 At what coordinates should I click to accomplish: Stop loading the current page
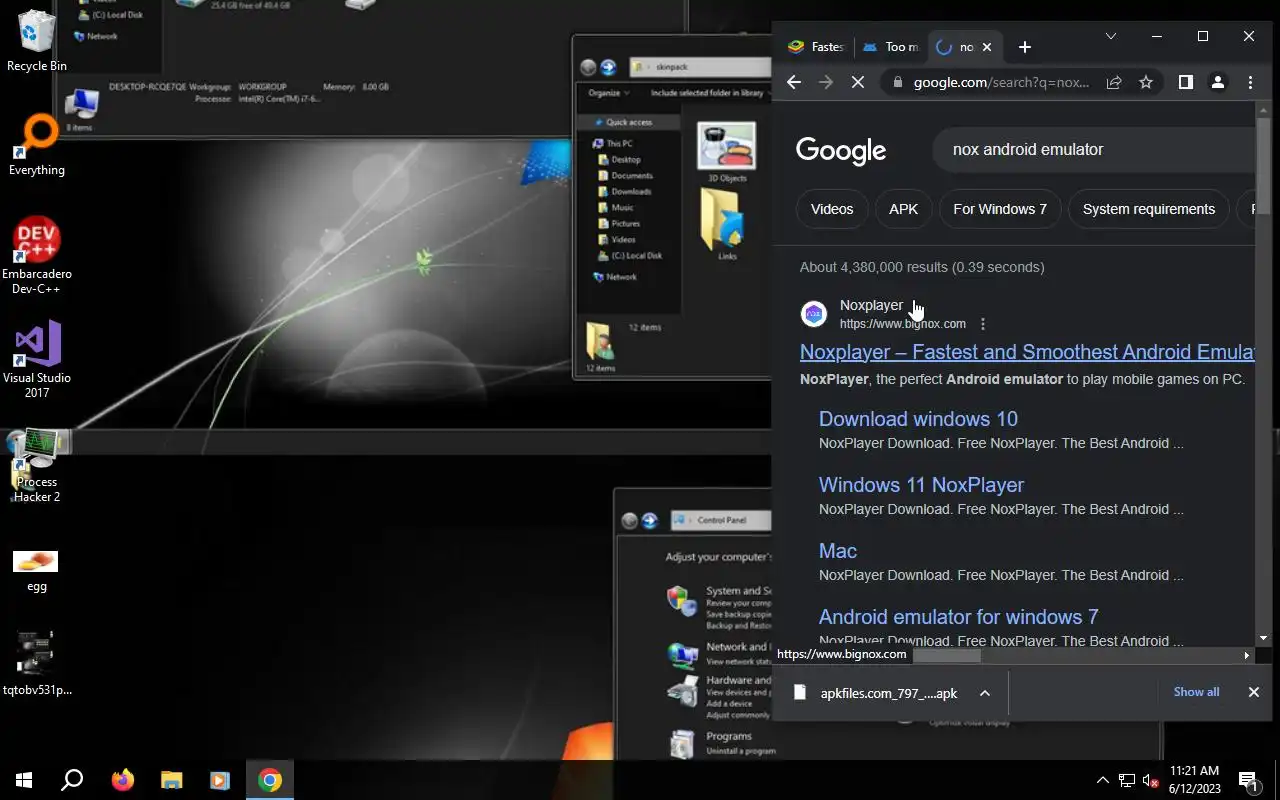point(858,83)
